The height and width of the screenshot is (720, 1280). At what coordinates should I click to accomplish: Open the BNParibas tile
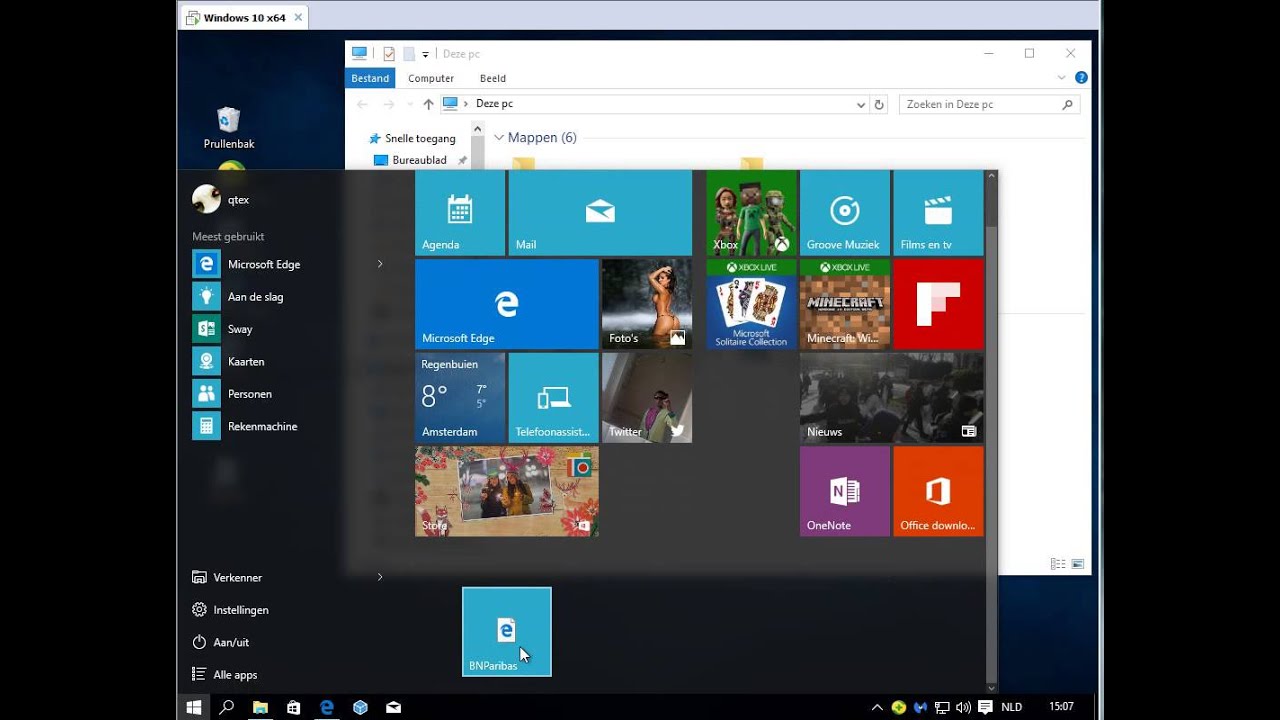[507, 632]
